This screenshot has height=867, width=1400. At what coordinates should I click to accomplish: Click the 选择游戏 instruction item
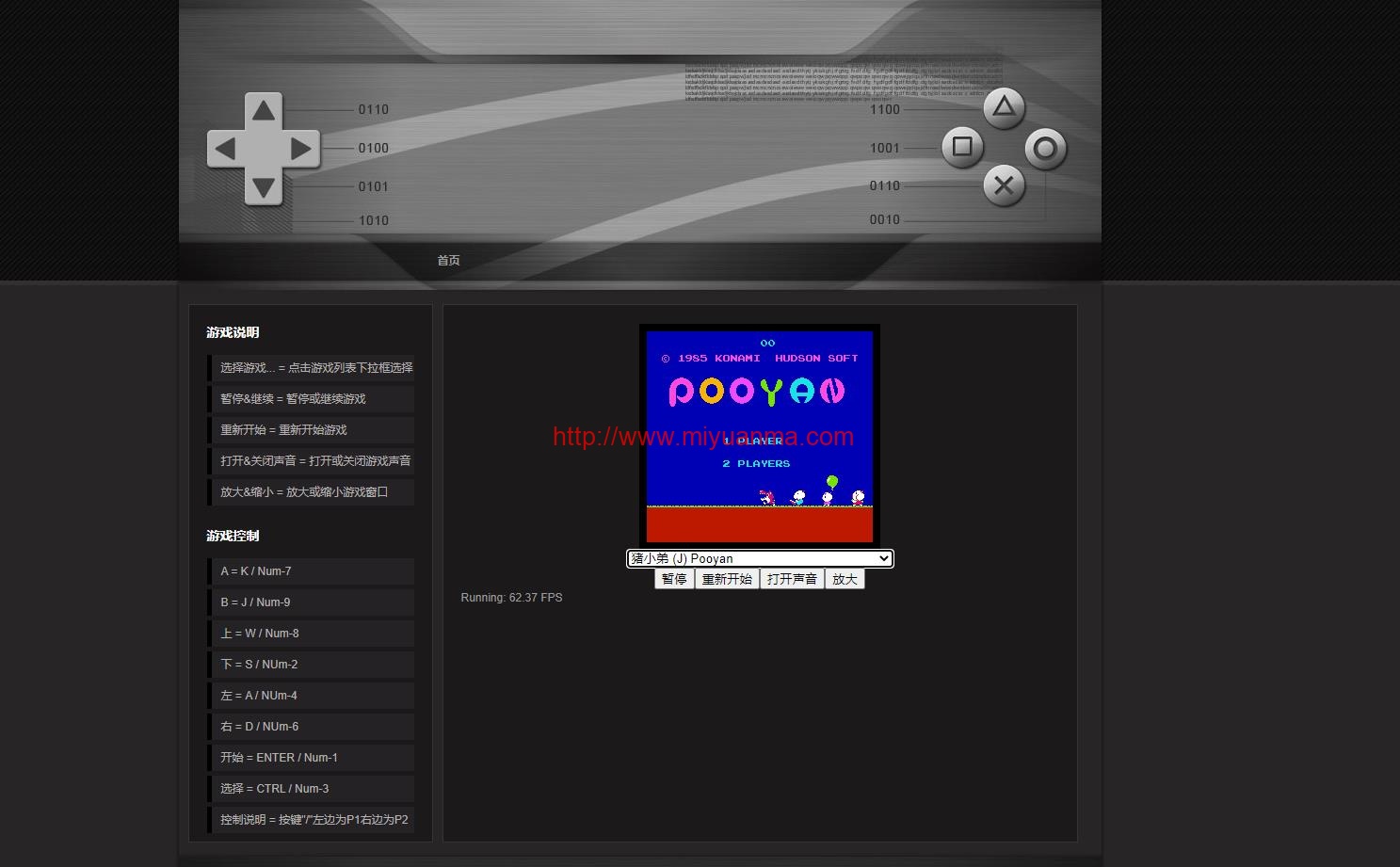point(312,367)
